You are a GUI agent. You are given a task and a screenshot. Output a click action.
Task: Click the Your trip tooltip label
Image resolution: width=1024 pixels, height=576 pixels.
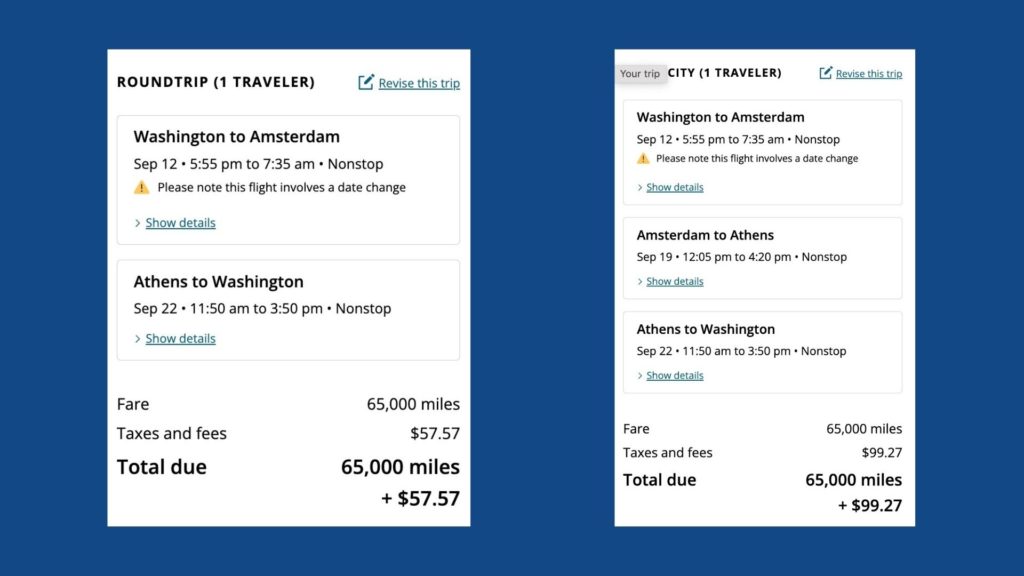[641, 73]
